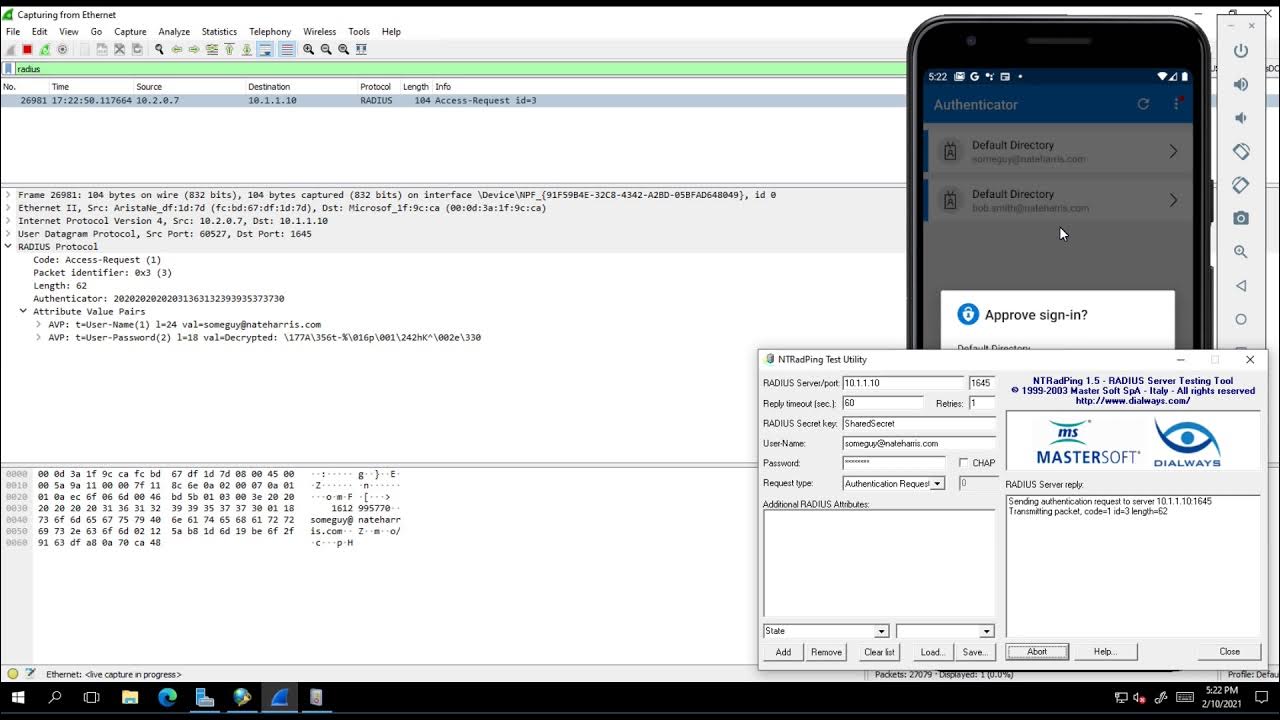Expand the User-Password AVP row
Screen dimensions: 1280x720
tap(39, 337)
